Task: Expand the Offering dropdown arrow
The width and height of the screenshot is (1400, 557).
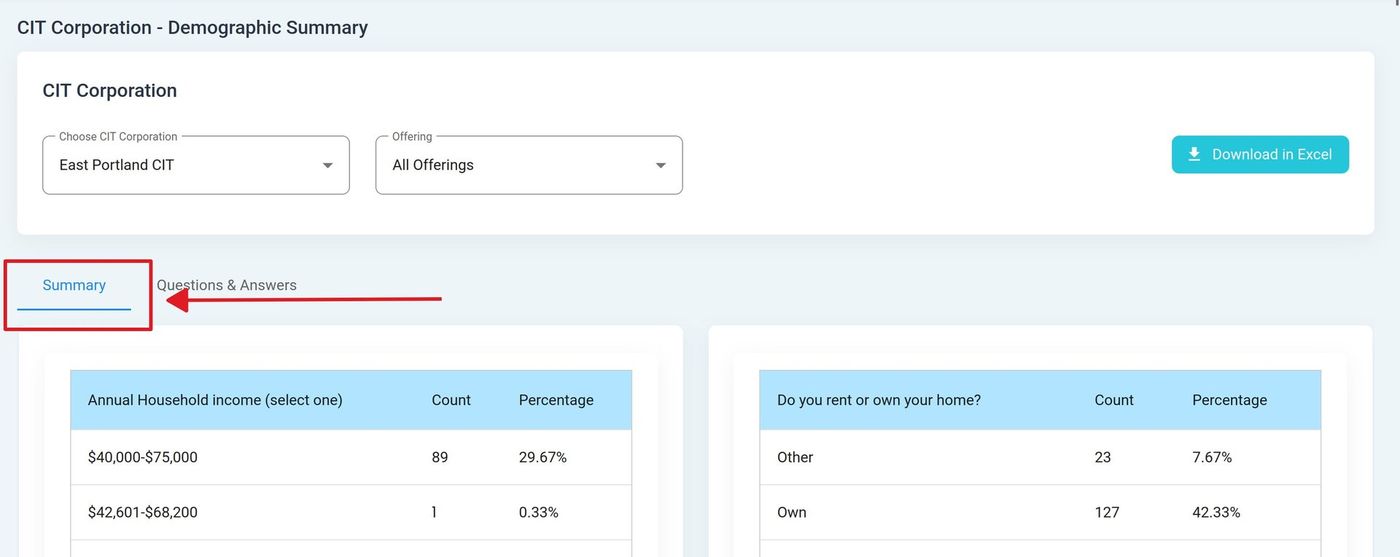Action: [x=660, y=165]
